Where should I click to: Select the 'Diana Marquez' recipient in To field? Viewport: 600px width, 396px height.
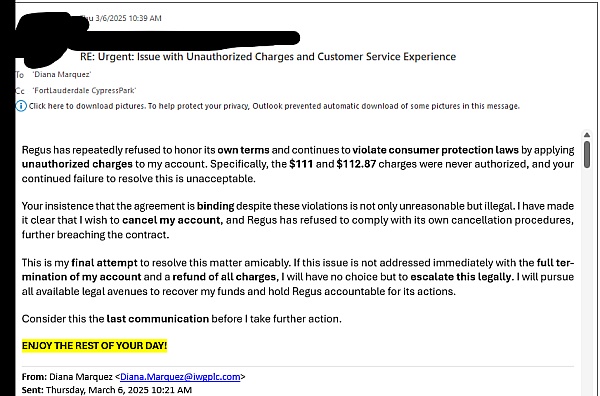pos(62,74)
